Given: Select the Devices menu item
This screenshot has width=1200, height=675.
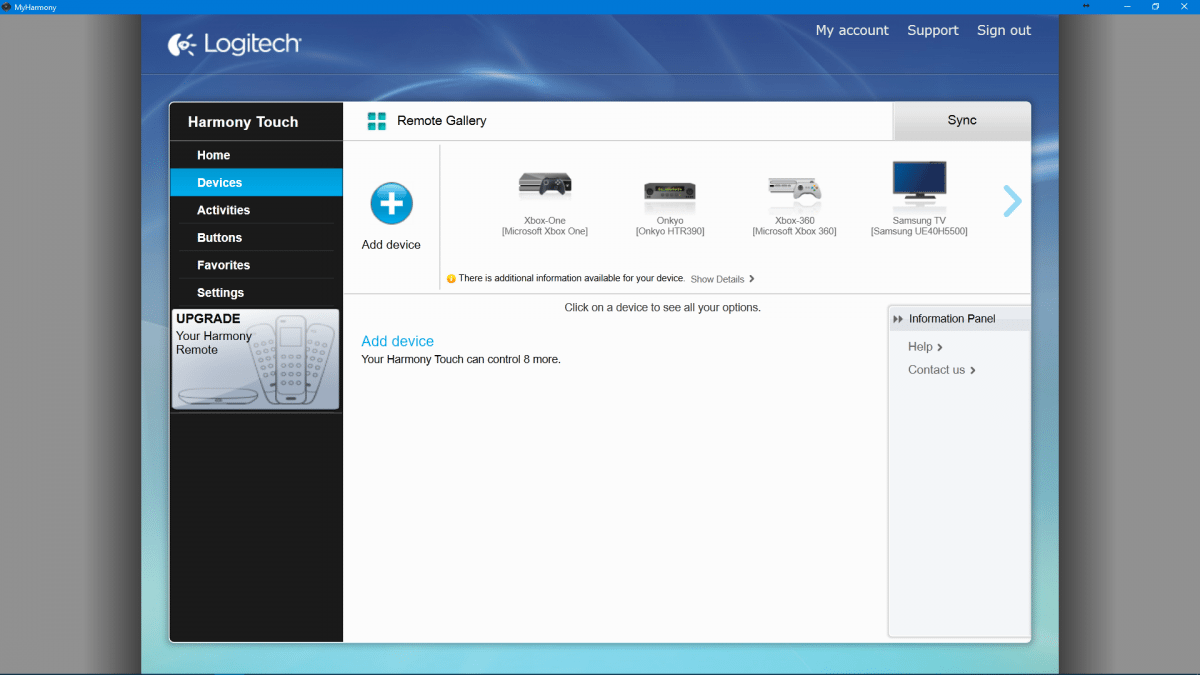Looking at the screenshot, I should pos(256,183).
